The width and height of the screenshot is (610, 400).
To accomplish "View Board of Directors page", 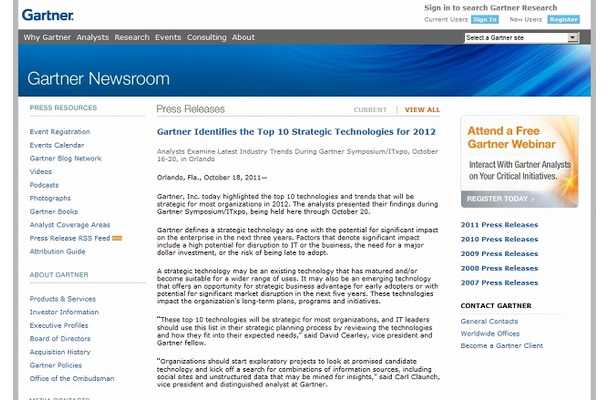I will (60, 339).
